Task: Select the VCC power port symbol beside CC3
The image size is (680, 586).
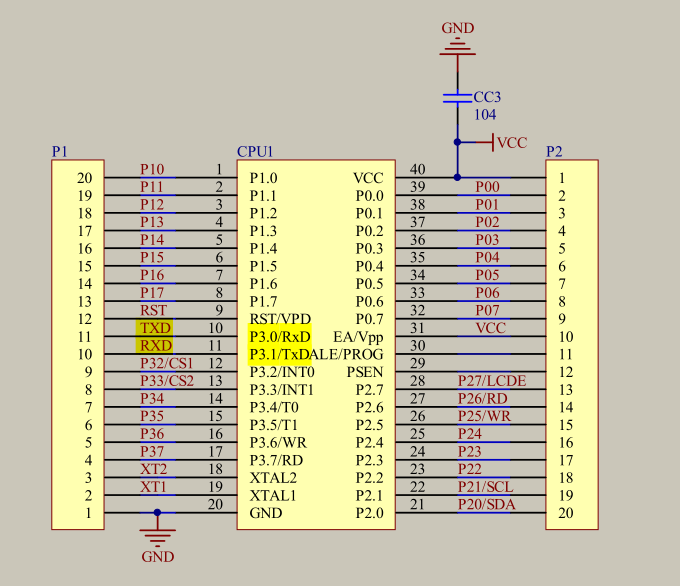Action: [502, 142]
